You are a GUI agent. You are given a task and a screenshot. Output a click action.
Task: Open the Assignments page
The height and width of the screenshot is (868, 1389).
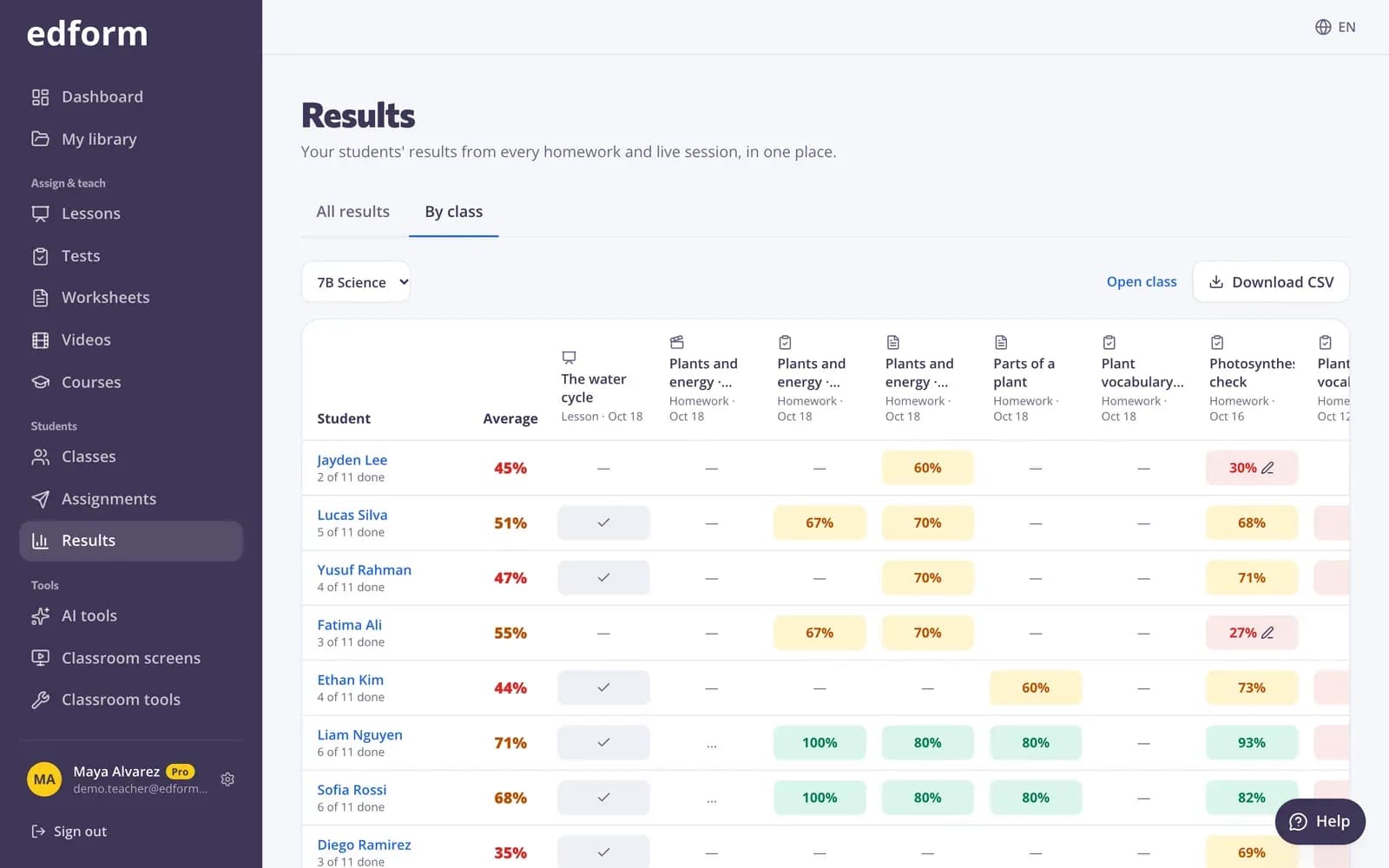pos(131,499)
